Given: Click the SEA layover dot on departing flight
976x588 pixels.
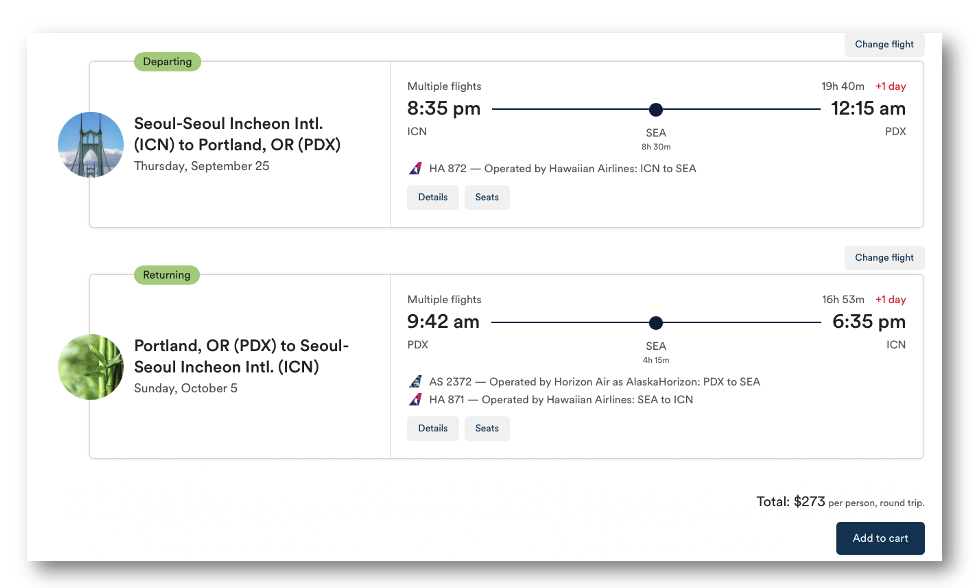Looking at the screenshot, I should coord(656,110).
